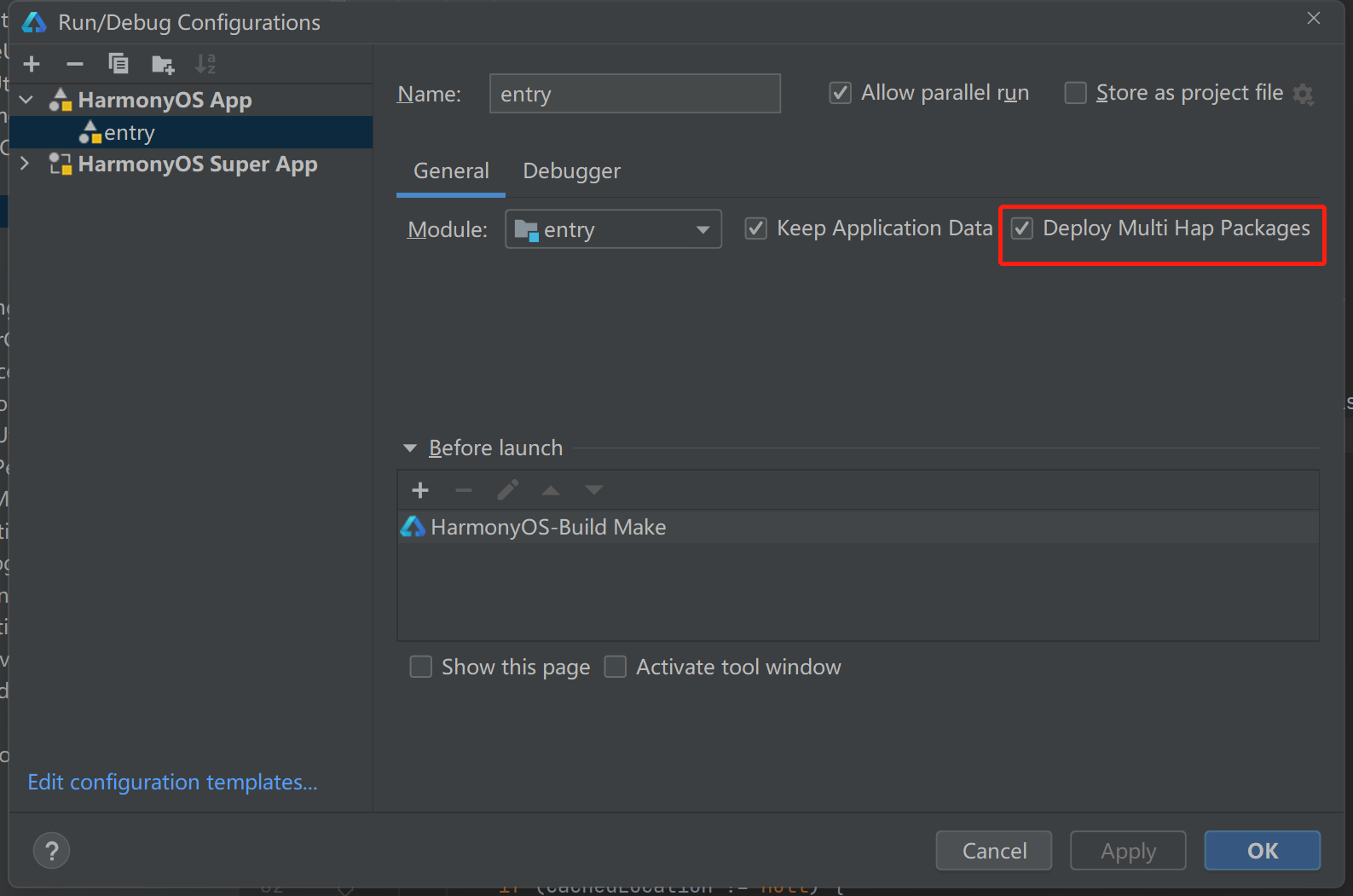Image resolution: width=1353 pixels, height=896 pixels.
Task: Add a Before launch task
Action: click(420, 490)
